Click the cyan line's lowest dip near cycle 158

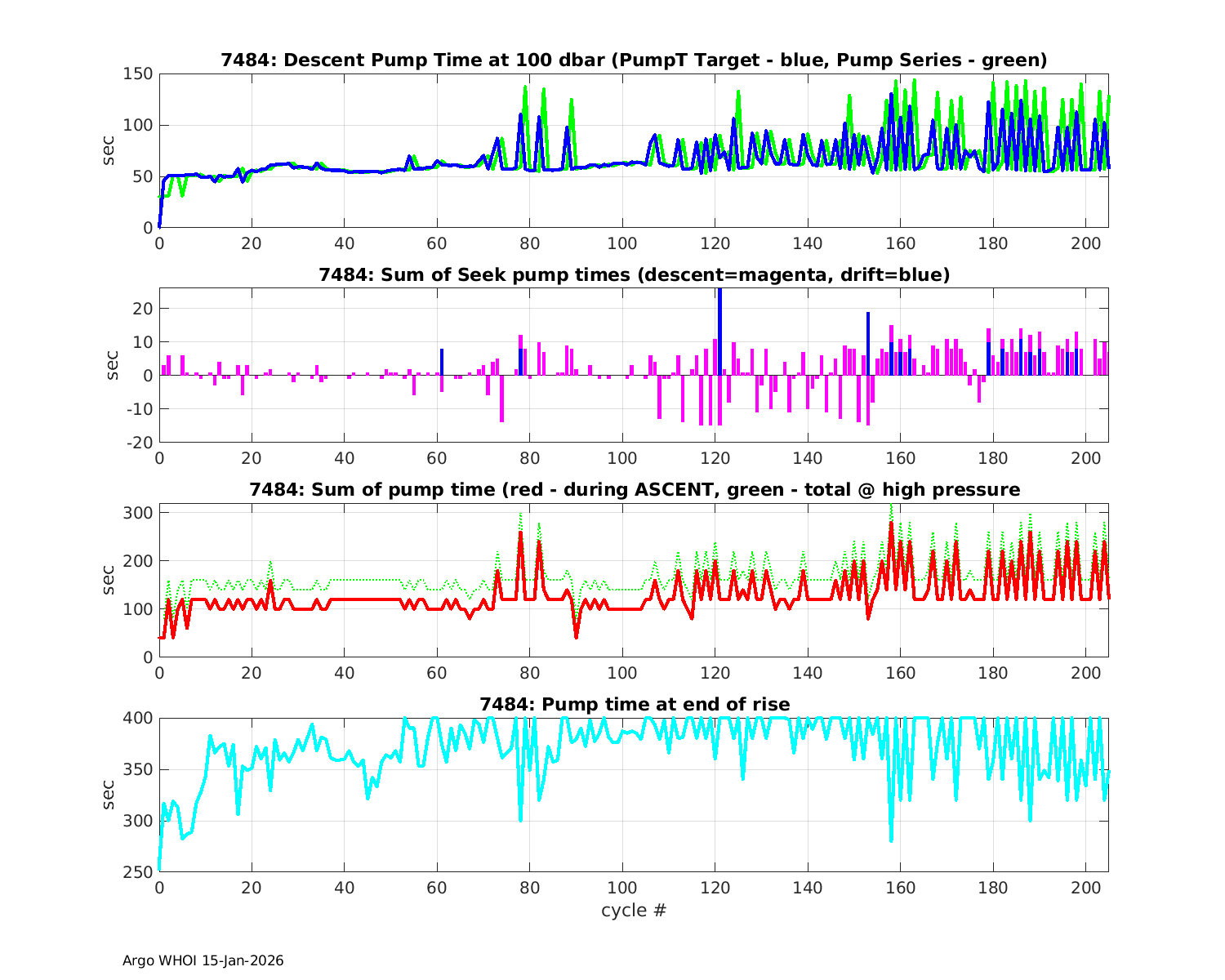[891, 840]
